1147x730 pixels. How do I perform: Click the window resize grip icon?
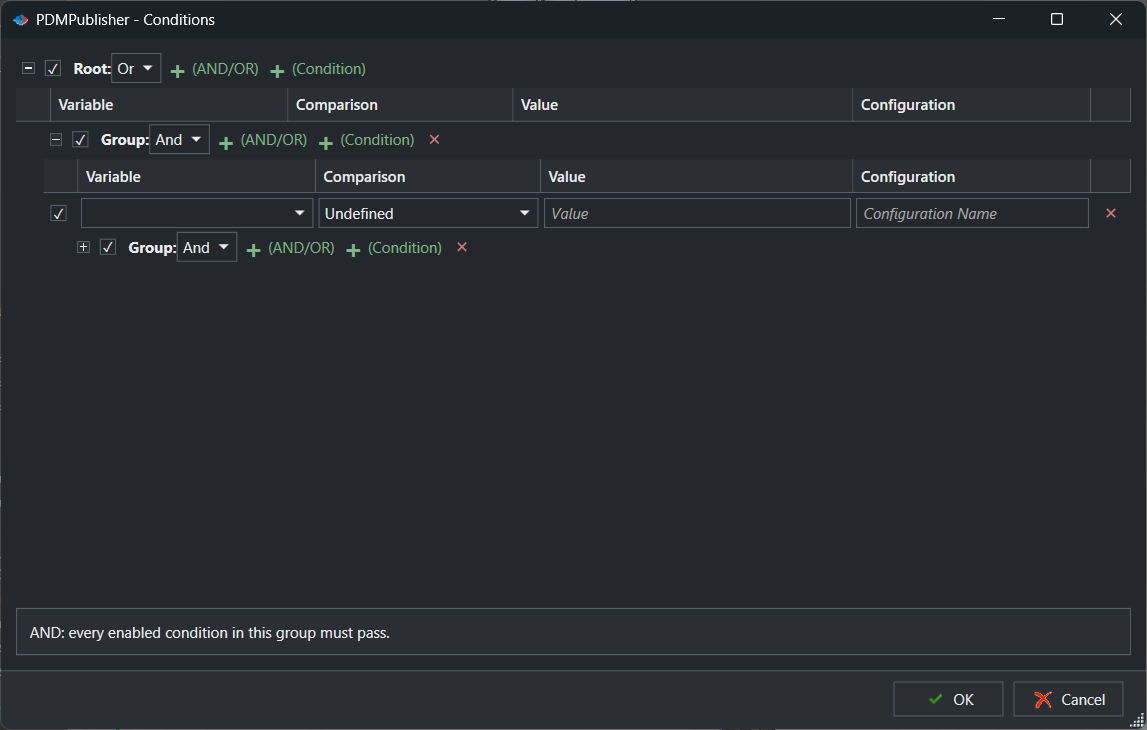point(1137,720)
